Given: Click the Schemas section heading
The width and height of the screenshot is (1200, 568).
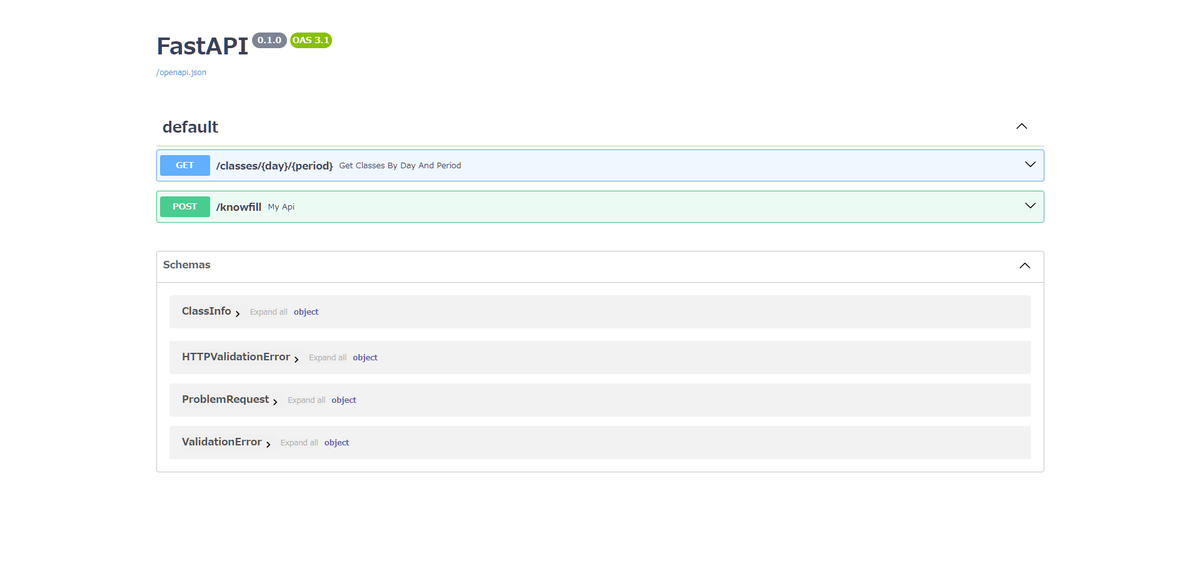Looking at the screenshot, I should point(187,265).
